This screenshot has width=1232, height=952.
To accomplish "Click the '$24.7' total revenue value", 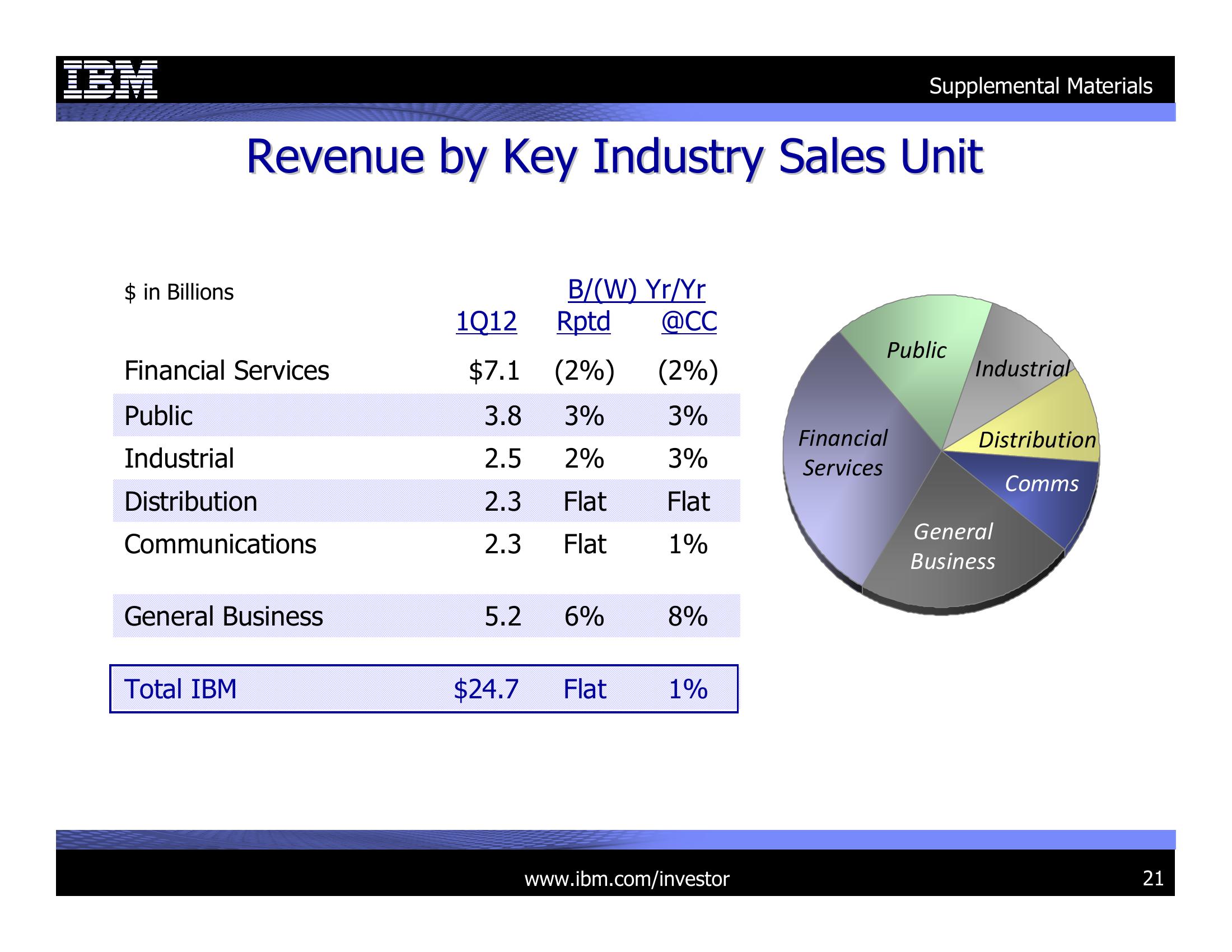I will pos(486,689).
